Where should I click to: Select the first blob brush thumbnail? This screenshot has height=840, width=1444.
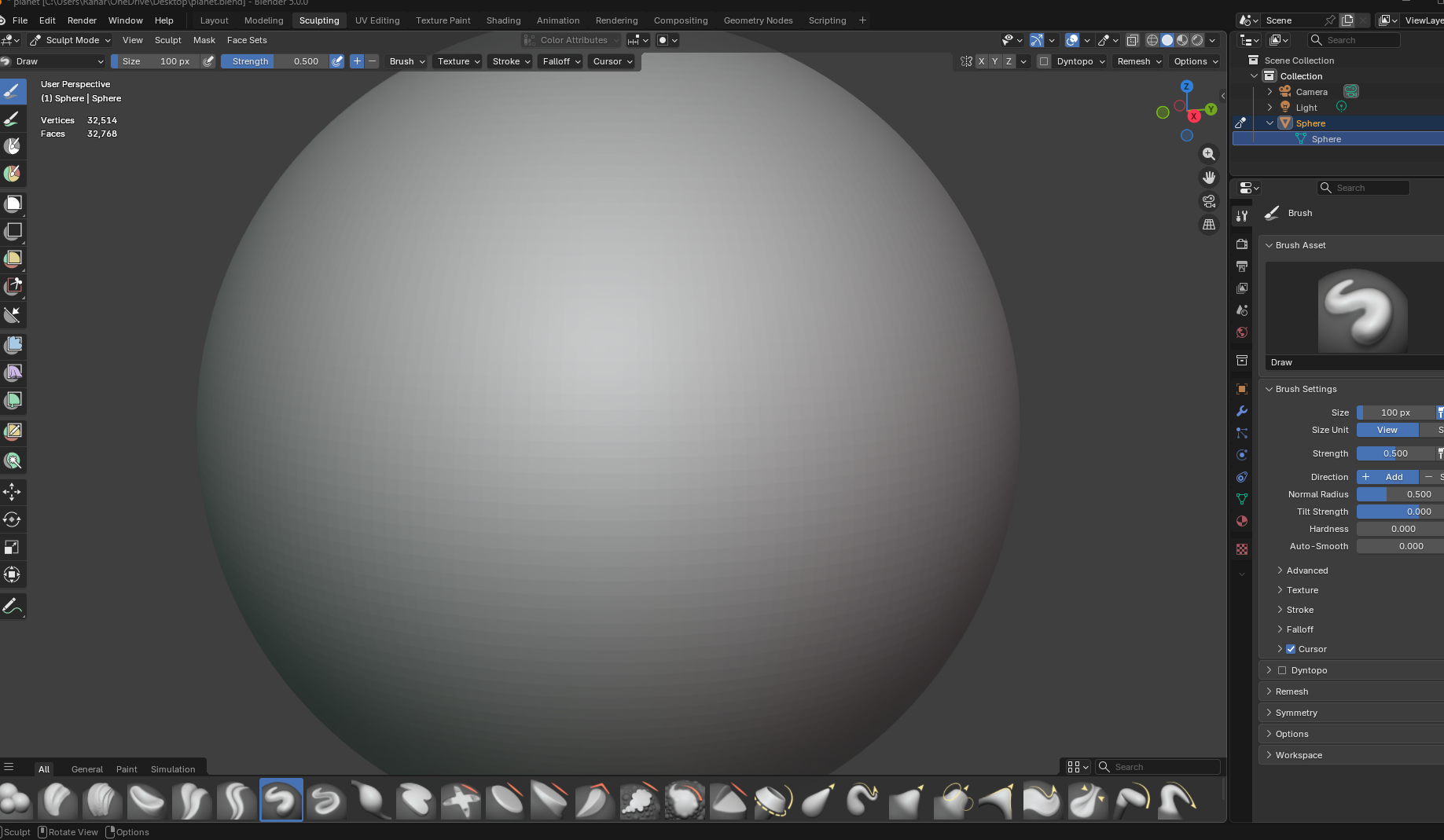pyautogui.click(x=15, y=800)
